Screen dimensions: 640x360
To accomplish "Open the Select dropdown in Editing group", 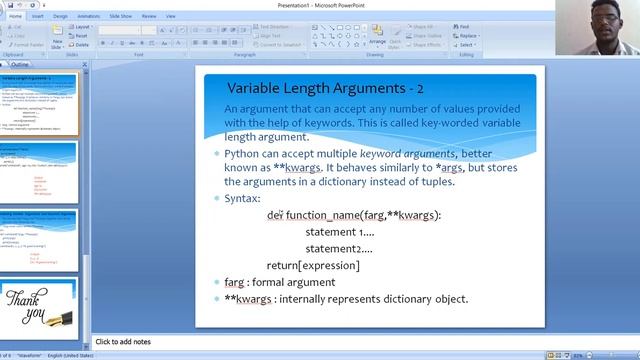I will pyautogui.click(x=465, y=45).
